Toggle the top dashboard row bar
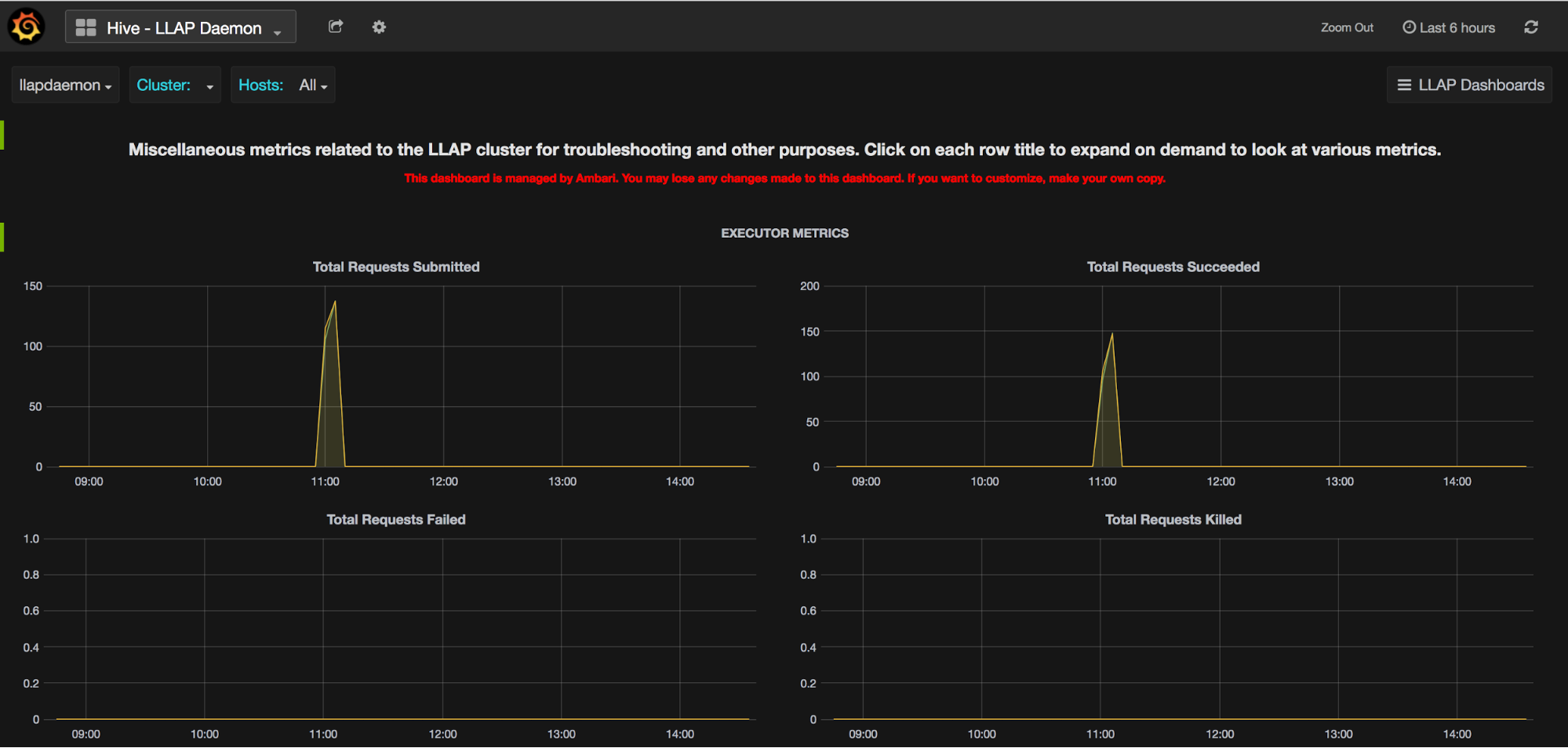This screenshot has height=748, width=1568. point(2,133)
